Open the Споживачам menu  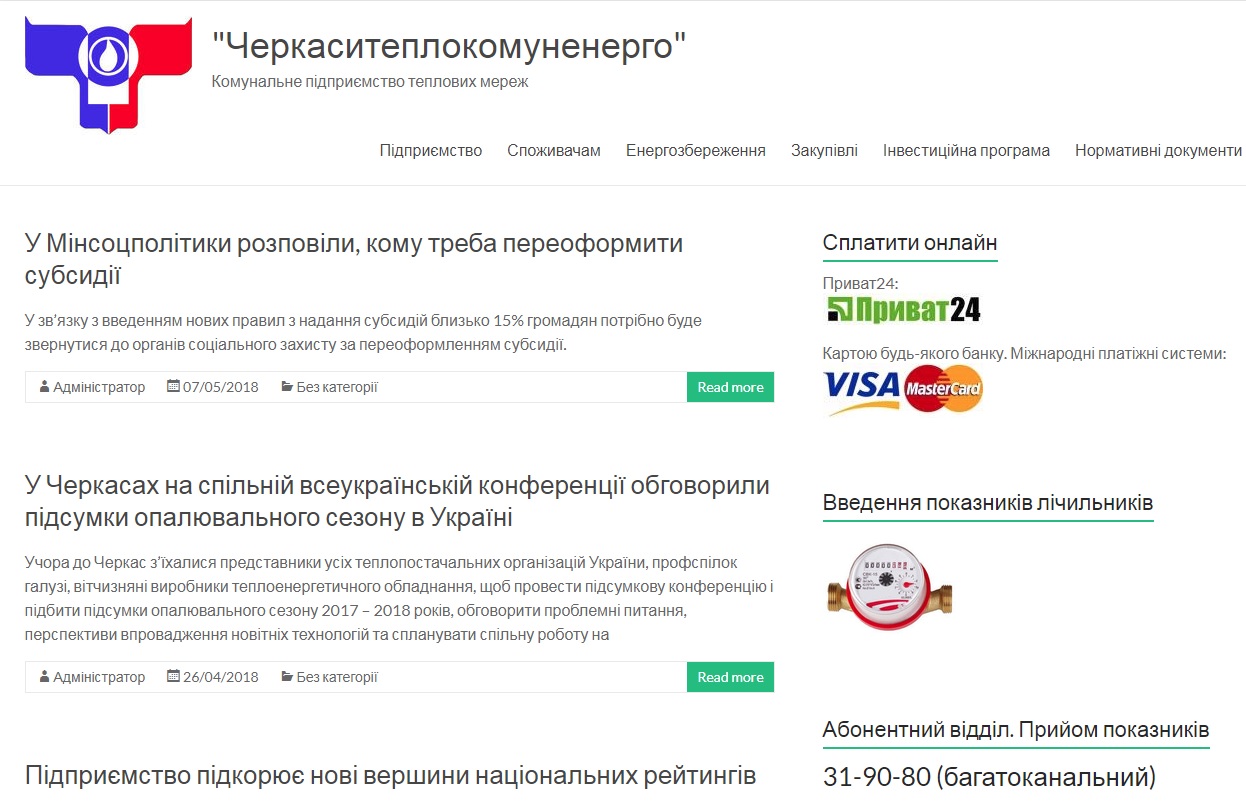553,151
